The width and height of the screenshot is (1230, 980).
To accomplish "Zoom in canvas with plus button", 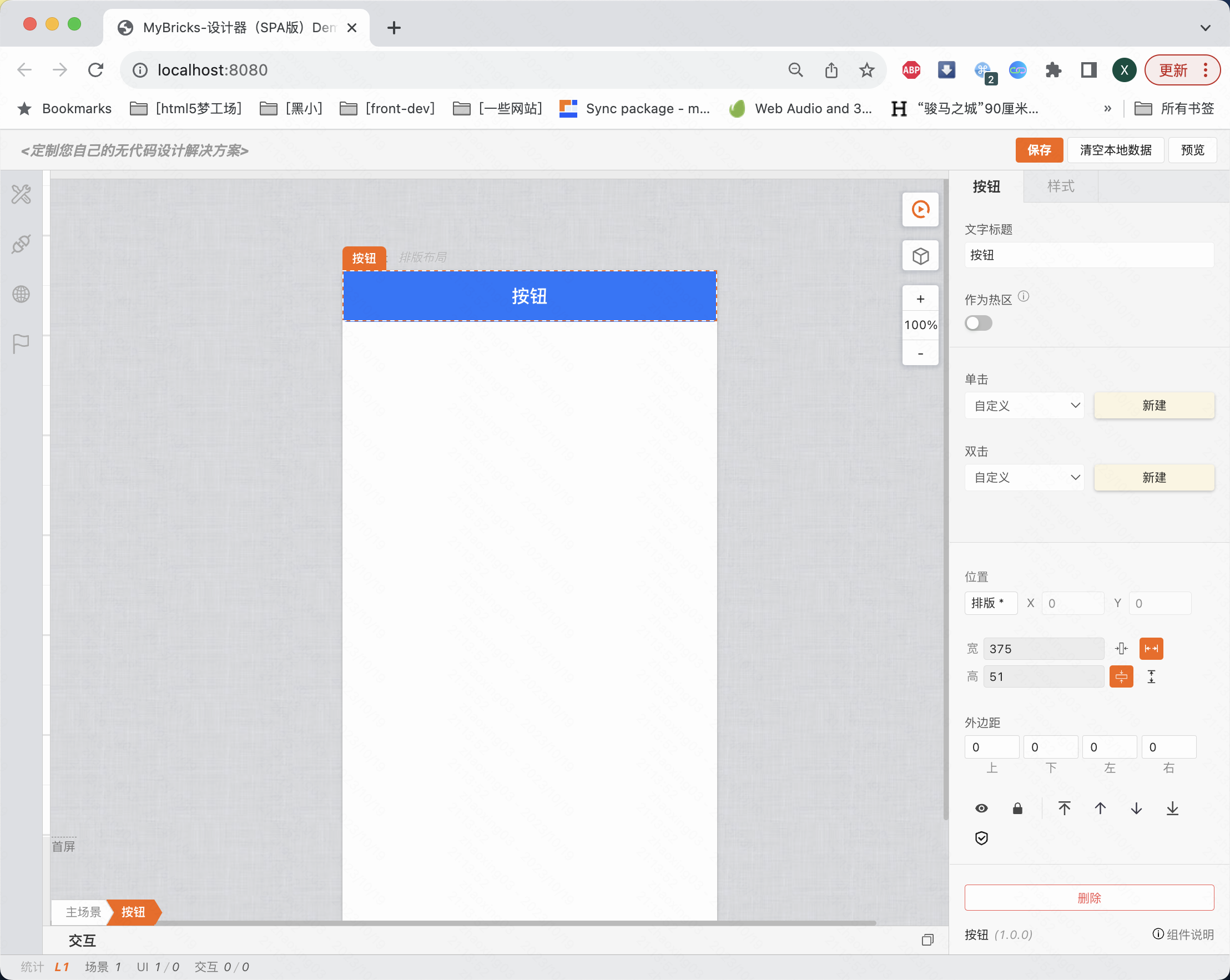I will [x=920, y=299].
